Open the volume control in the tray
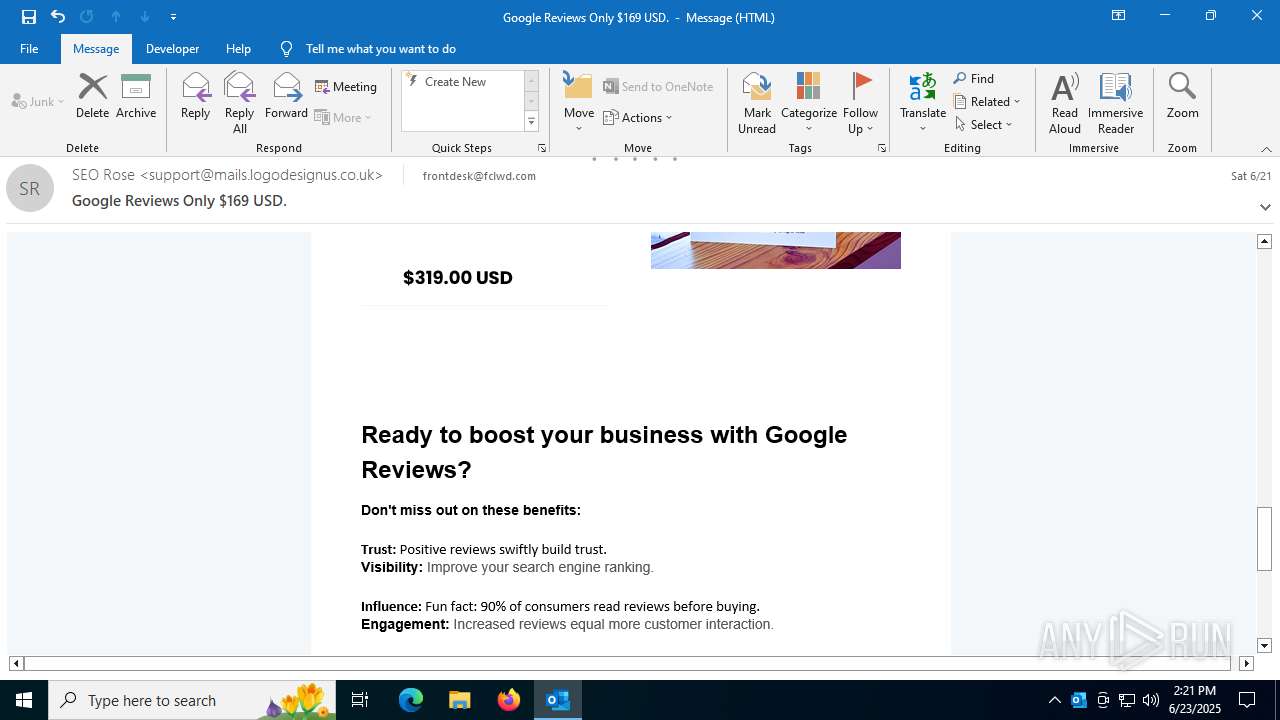 [x=1150, y=700]
